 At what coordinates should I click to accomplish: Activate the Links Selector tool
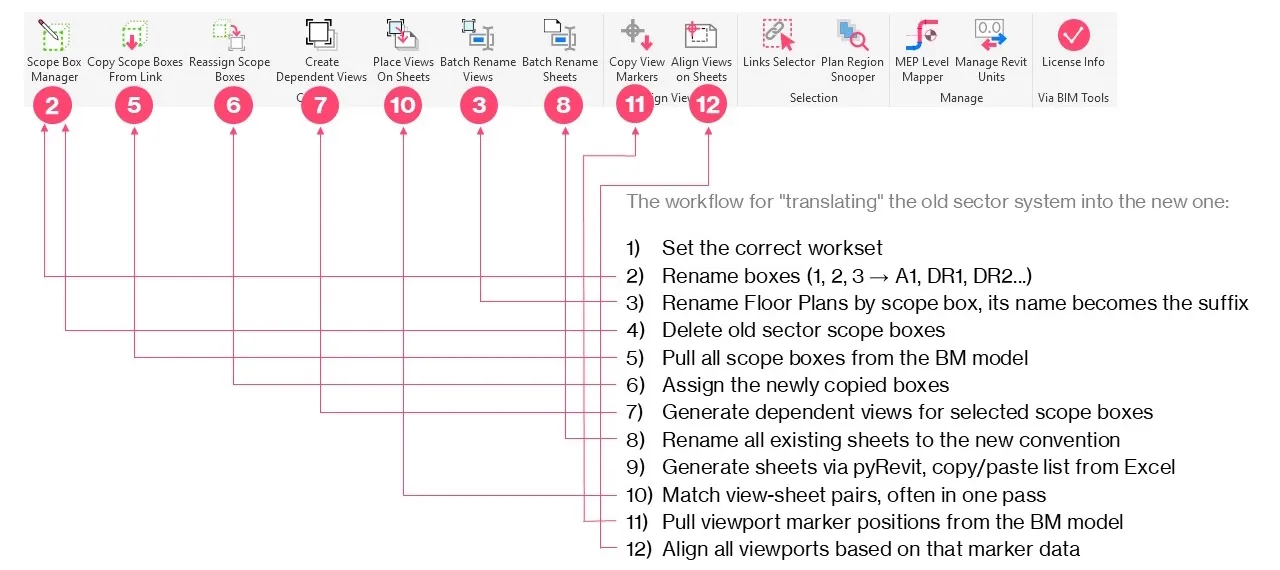(779, 45)
